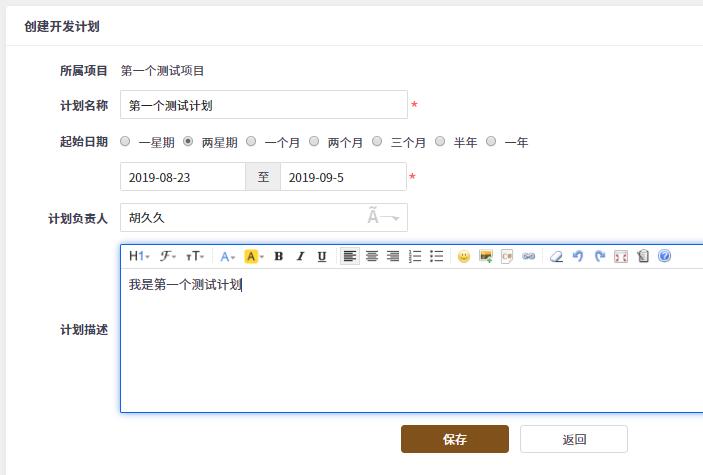This screenshot has height=475, width=703.
Task: Select the 一星期 radio option
Action: tap(125, 142)
